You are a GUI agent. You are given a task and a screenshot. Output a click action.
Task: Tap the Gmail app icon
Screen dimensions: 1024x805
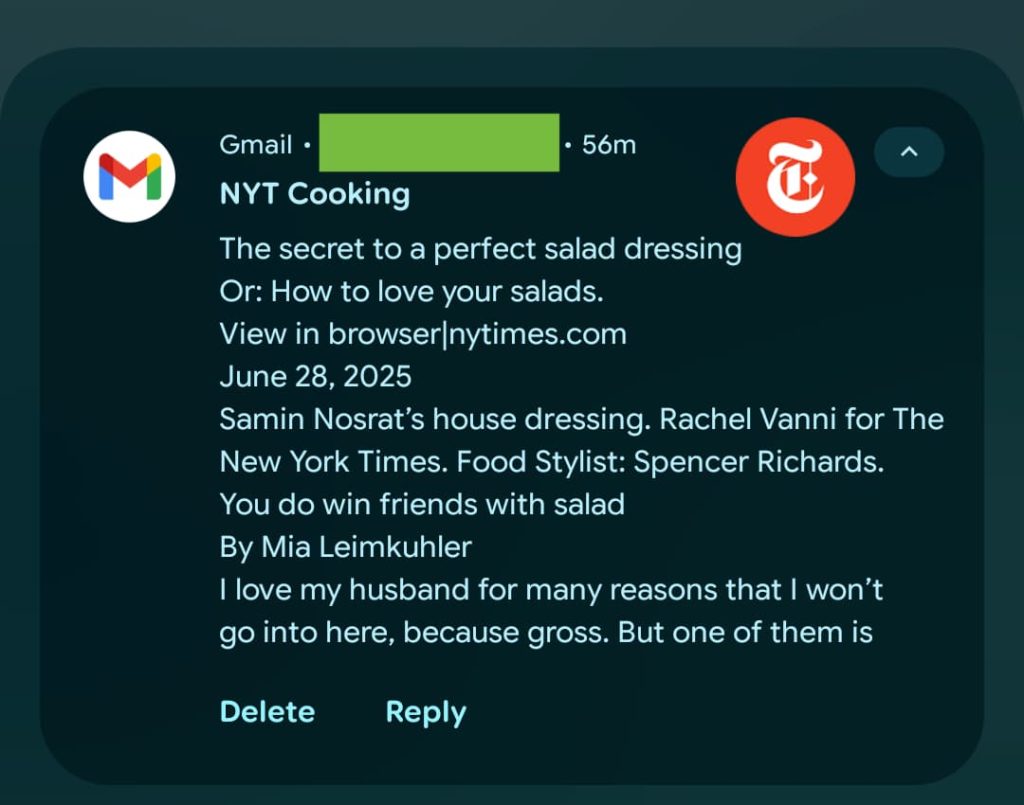129,175
